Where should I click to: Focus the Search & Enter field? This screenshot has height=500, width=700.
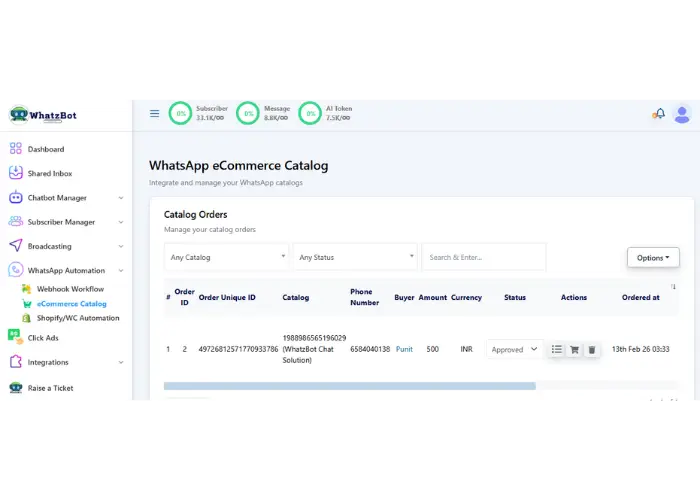click(483, 257)
